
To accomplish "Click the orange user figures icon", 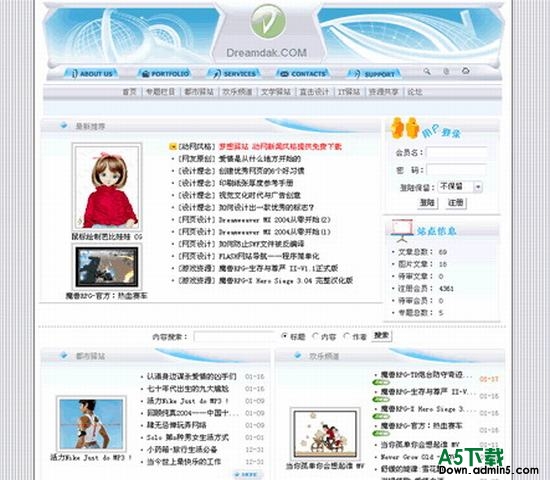I will click(405, 128).
